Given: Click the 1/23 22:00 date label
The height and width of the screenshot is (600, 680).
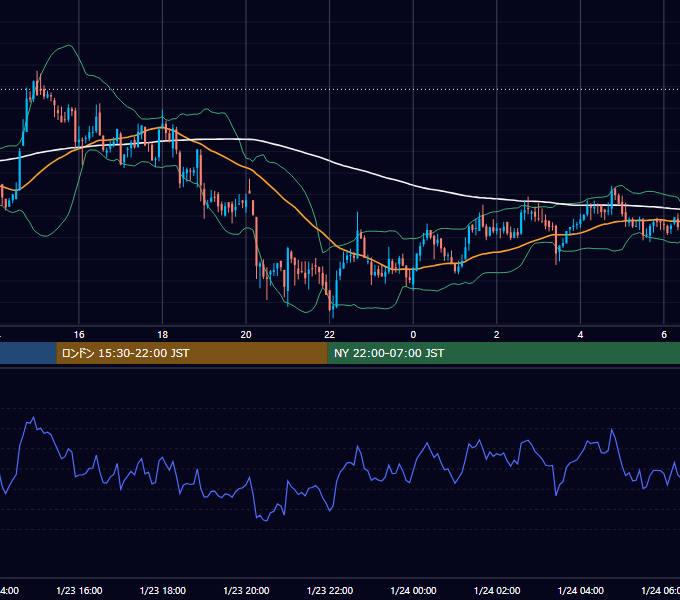Looking at the screenshot, I should coord(330,590).
